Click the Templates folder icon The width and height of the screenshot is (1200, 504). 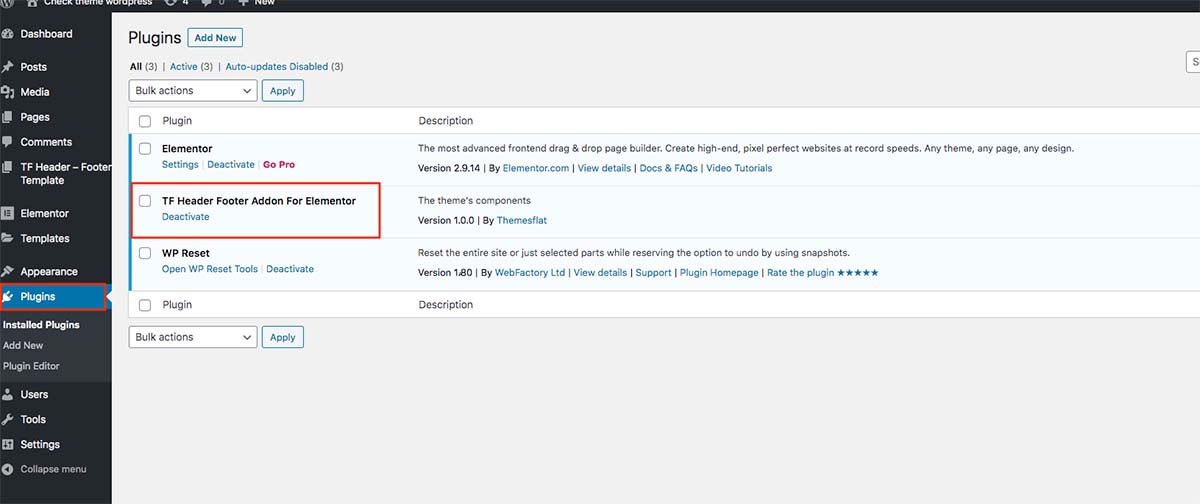click(8, 238)
